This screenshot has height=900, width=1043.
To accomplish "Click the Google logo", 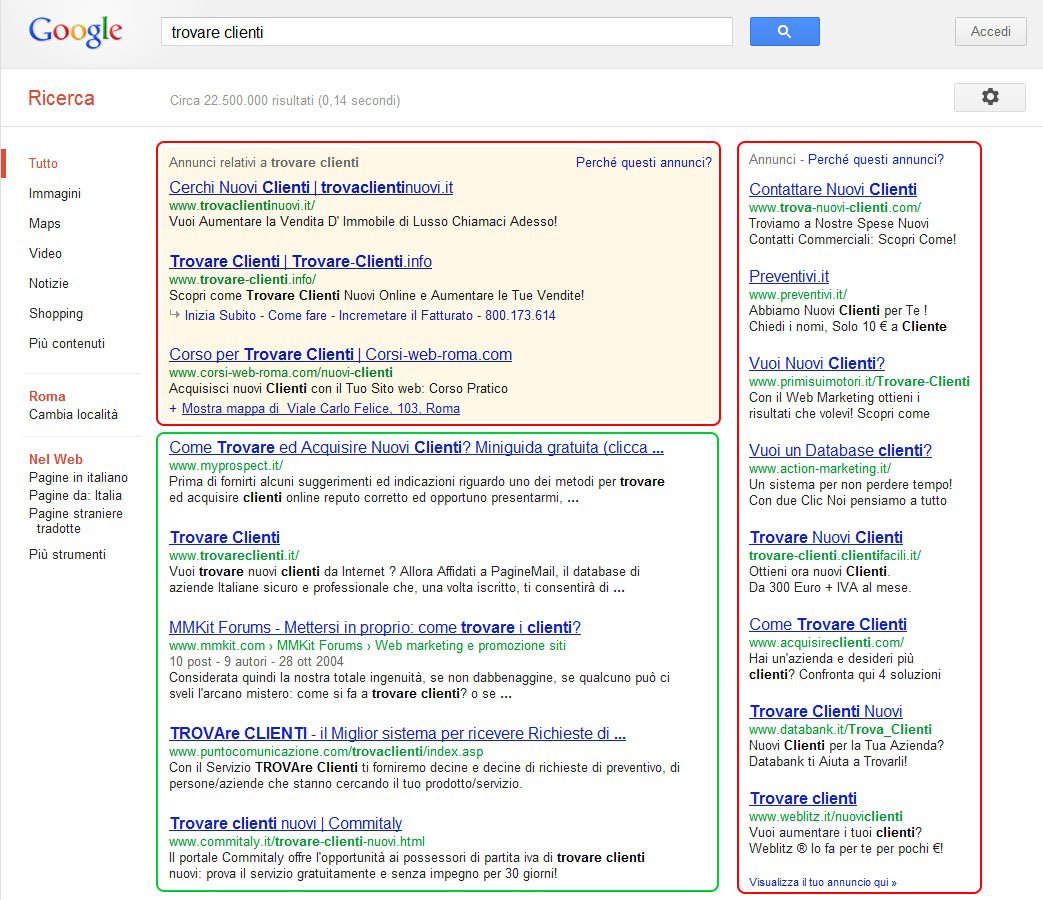I will (x=75, y=31).
